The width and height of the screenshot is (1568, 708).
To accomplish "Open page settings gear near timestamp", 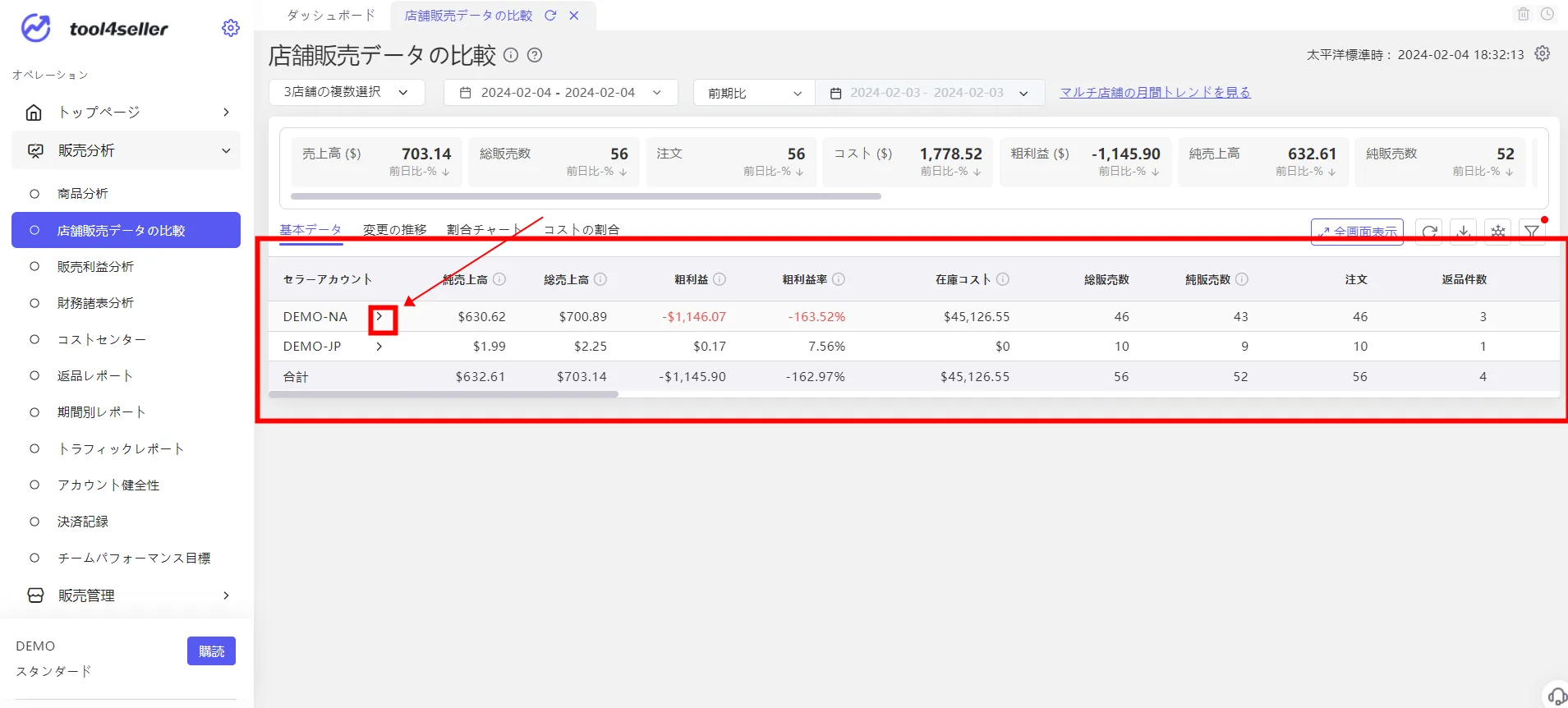I will pos(1543,53).
